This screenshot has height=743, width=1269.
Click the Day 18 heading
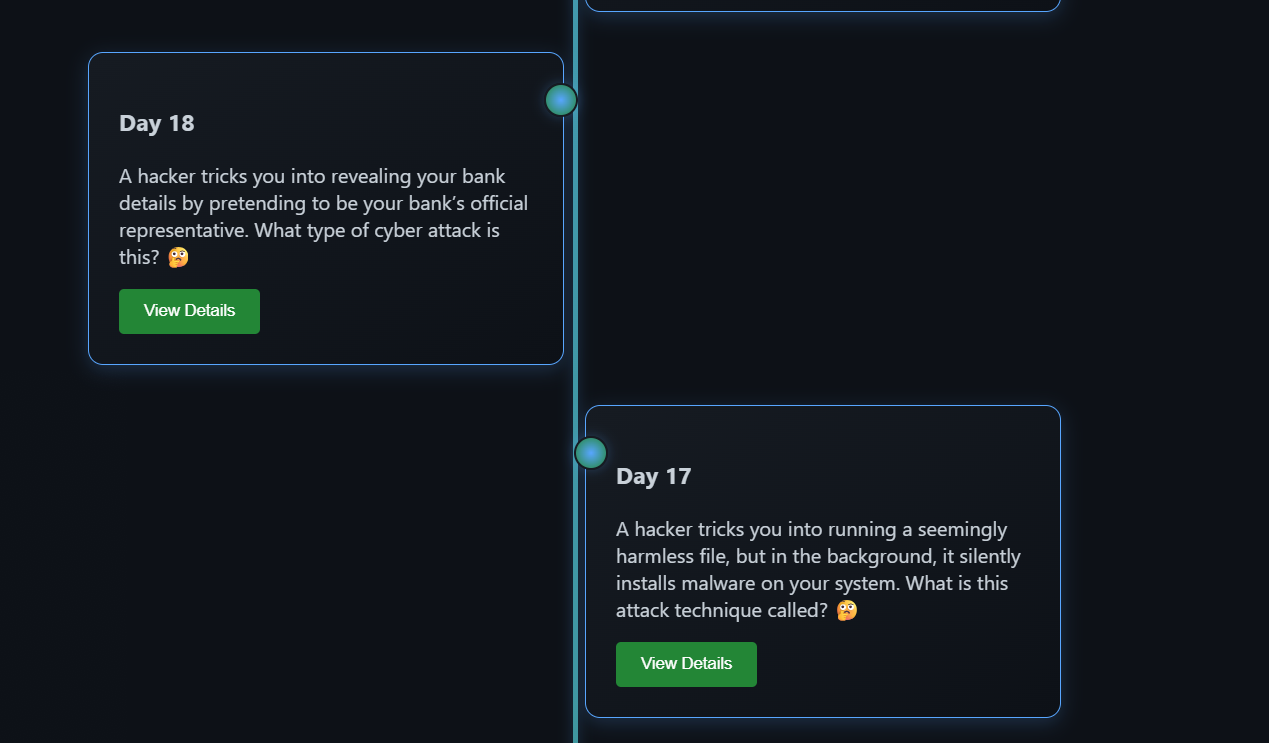coord(157,123)
